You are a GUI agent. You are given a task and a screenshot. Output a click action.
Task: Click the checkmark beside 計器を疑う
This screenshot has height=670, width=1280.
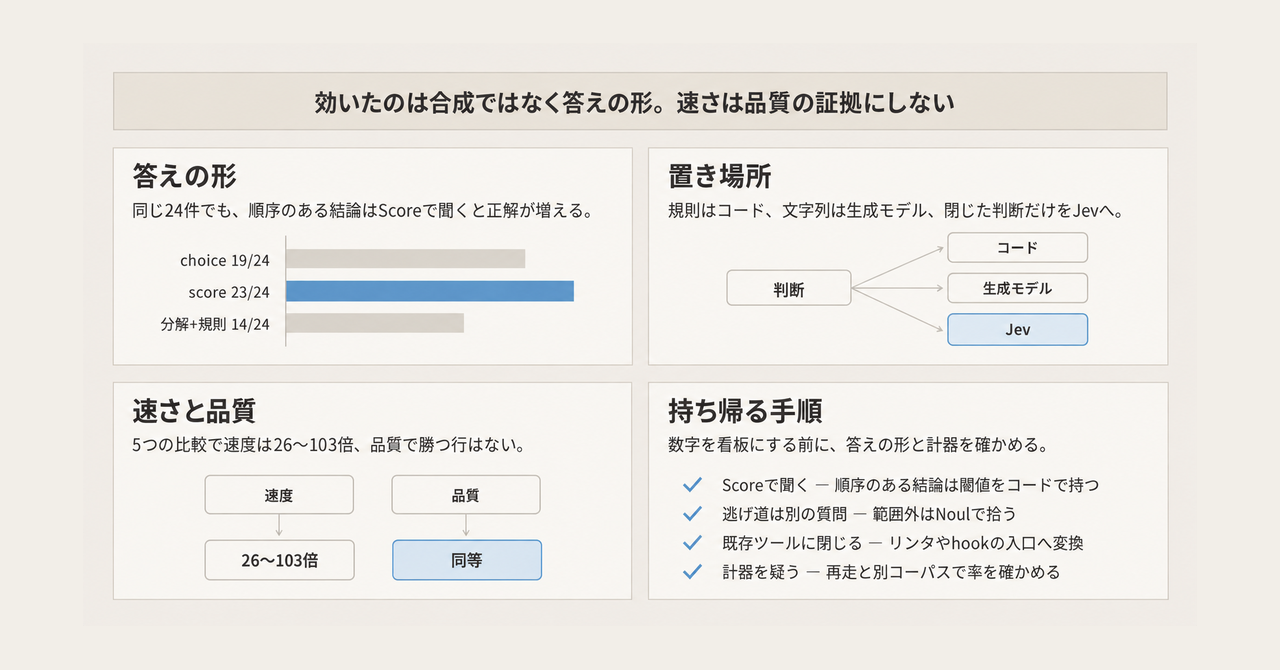692,572
